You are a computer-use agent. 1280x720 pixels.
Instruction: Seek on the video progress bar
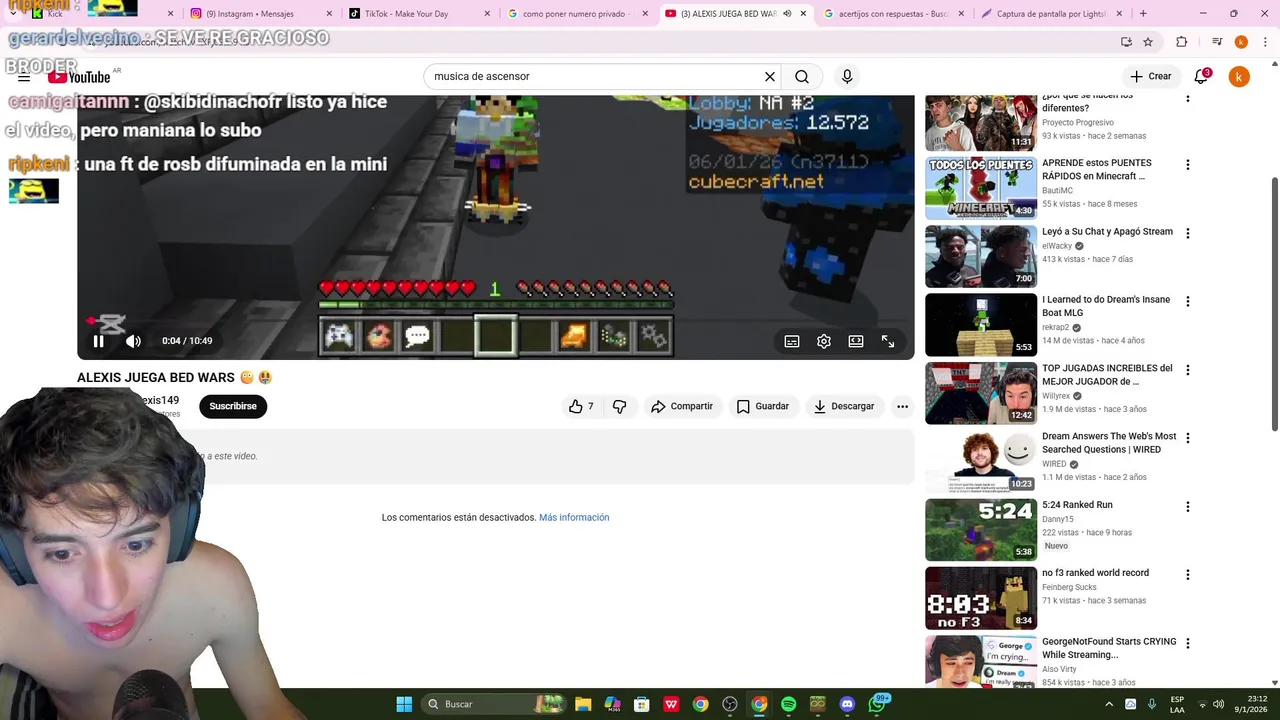click(495, 321)
